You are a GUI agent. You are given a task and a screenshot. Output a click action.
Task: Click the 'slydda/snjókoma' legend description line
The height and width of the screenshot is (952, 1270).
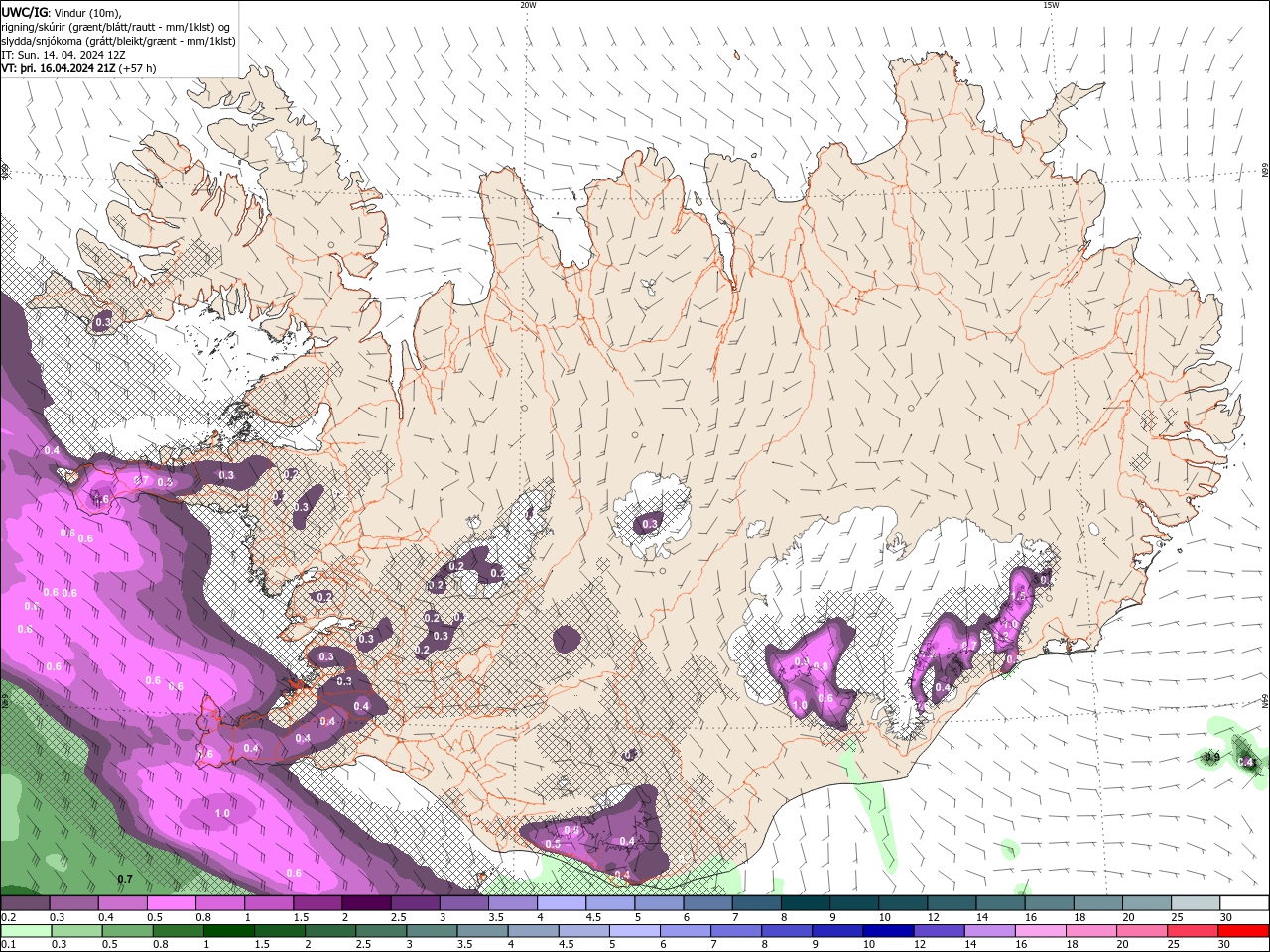pyautogui.click(x=118, y=41)
